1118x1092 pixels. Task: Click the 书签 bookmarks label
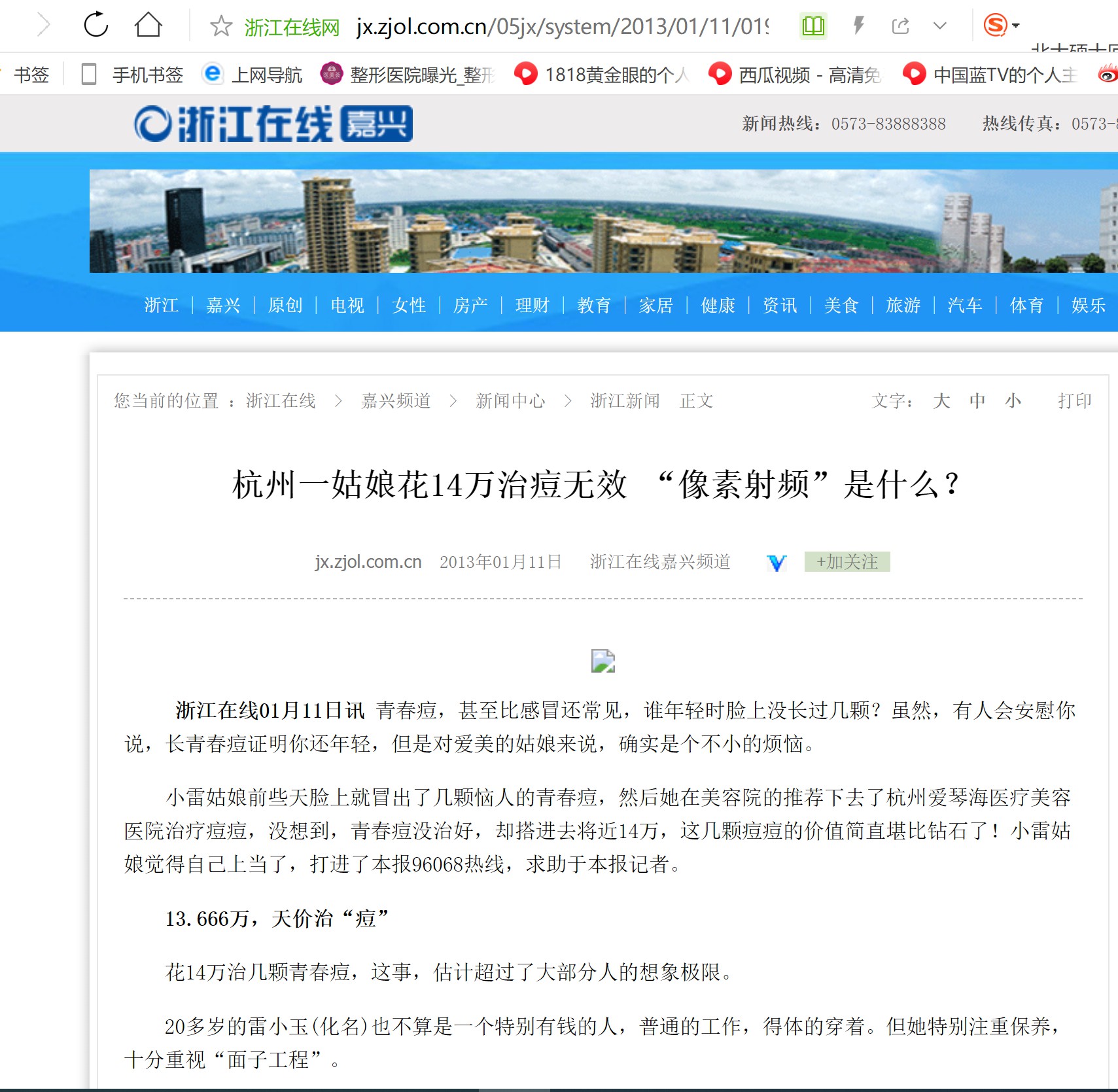point(31,75)
